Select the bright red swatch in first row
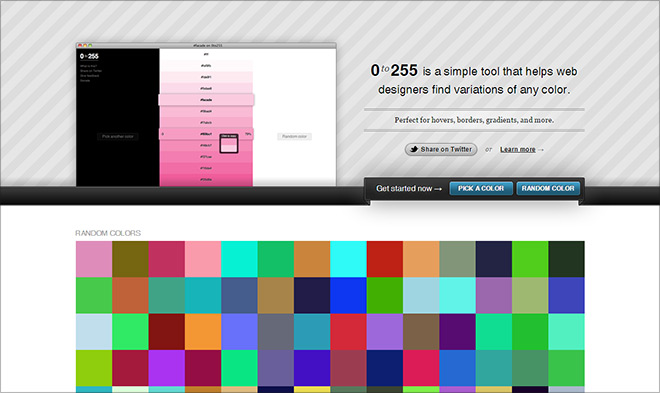Viewport: 660px width, 393px height. [385, 259]
